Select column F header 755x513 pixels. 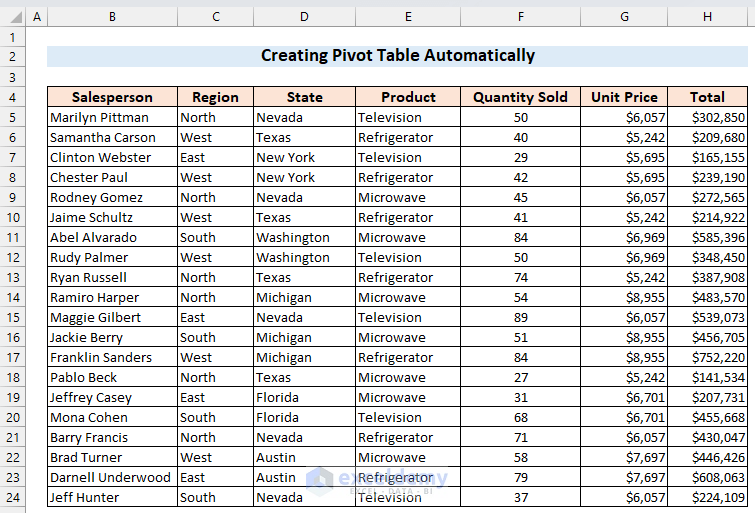(521, 17)
